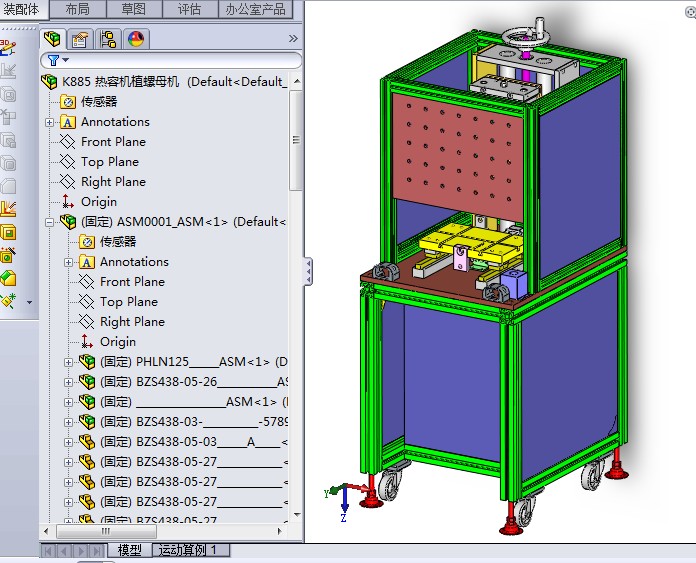696x563 pixels.
Task: Switch to 运动算例 1 bottom tab
Action: (x=189, y=550)
